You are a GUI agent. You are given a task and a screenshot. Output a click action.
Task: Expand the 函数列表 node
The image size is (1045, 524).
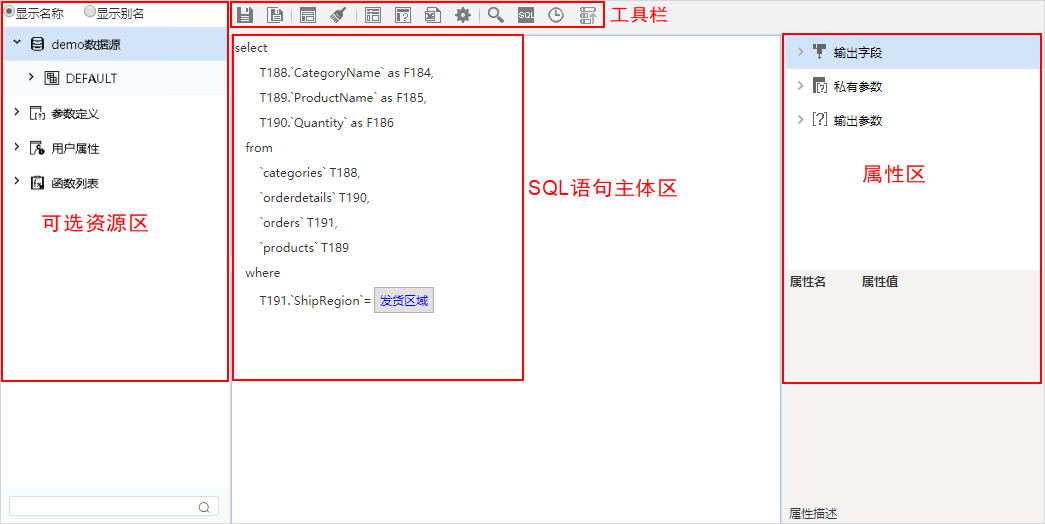(17, 181)
